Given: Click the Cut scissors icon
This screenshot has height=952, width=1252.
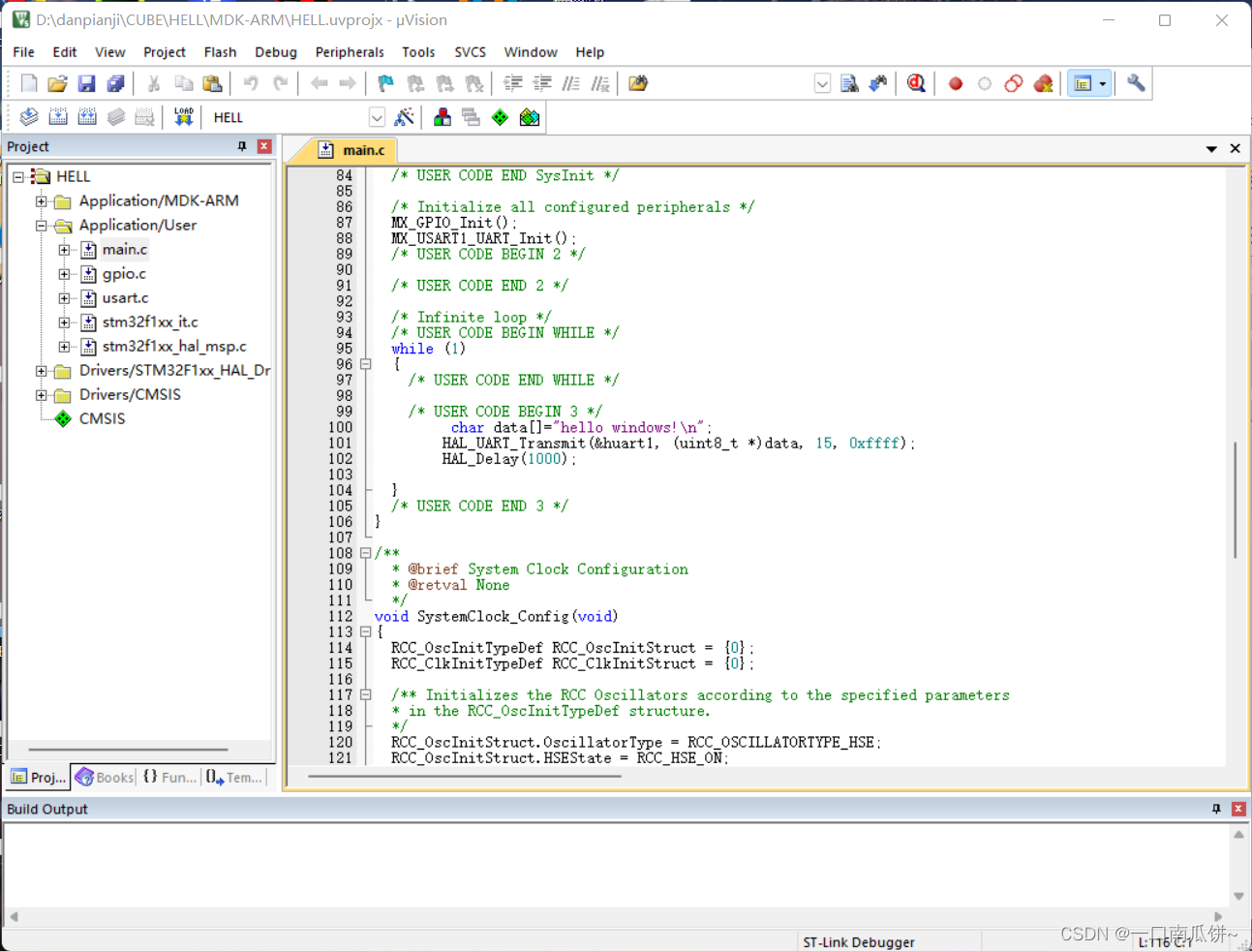Looking at the screenshot, I should tap(154, 83).
